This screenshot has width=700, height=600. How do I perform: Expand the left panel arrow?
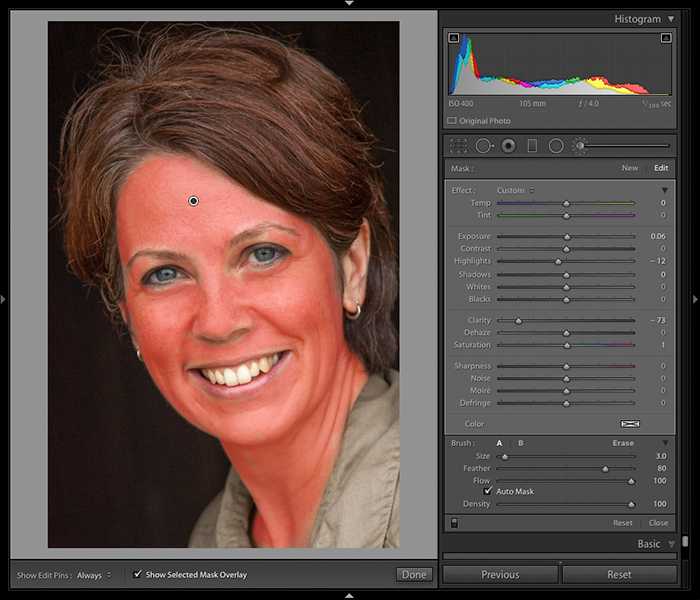(3, 299)
